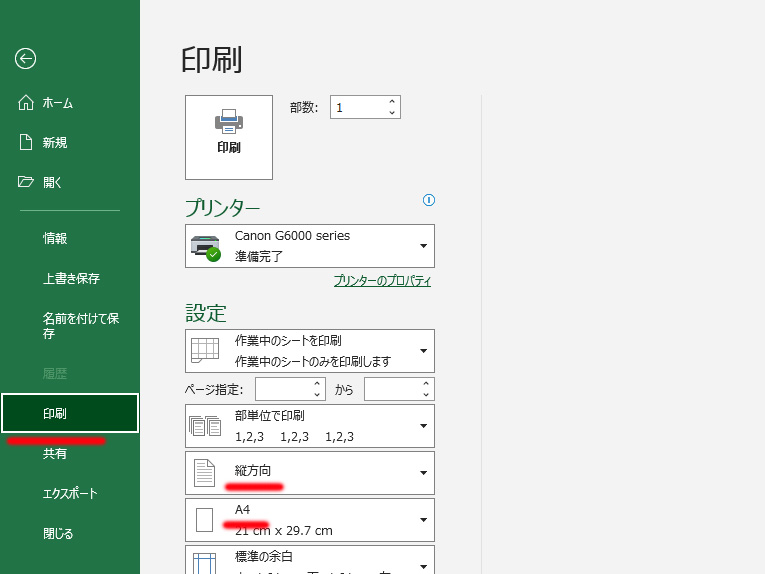Select Export in the sidebar
The width and height of the screenshot is (765, 574).
70,494
